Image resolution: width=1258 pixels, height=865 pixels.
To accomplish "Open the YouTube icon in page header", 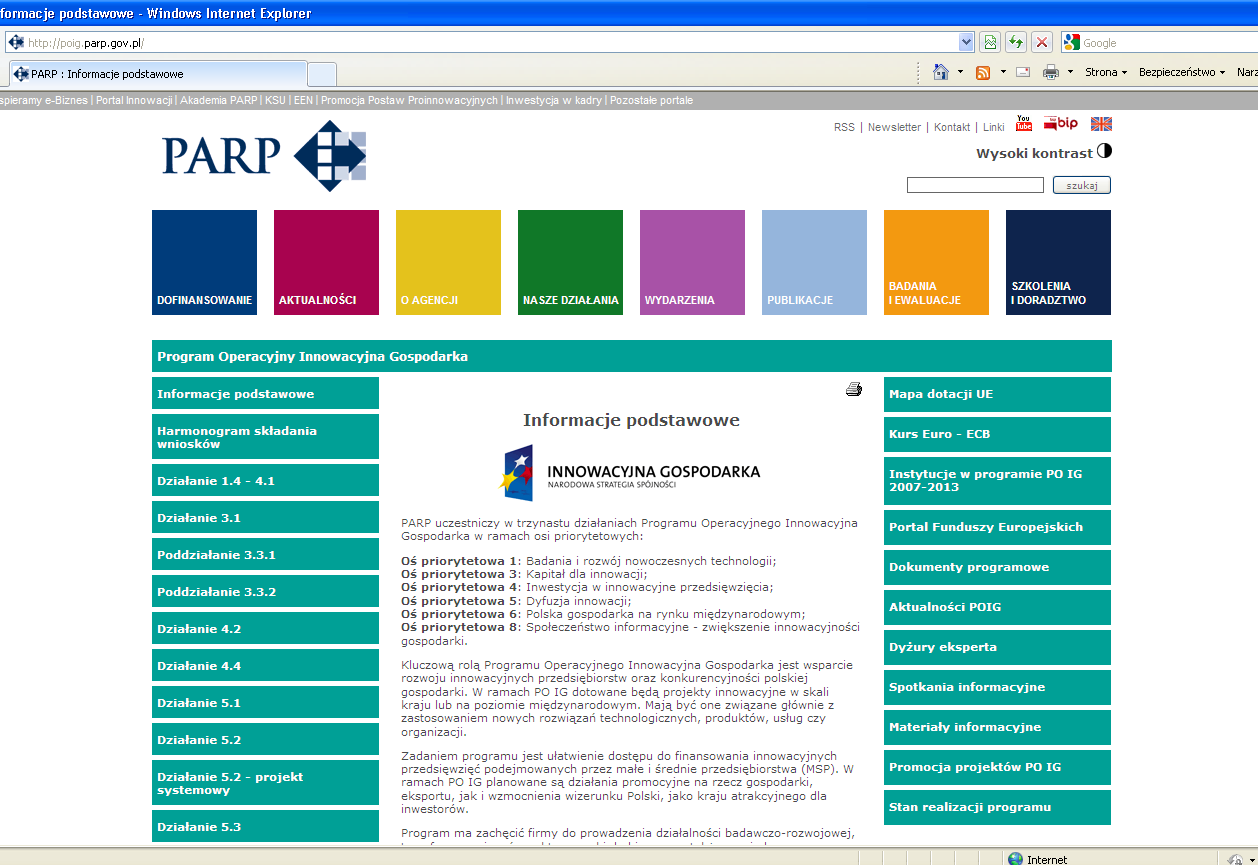I will click(x=1024, y=123).
